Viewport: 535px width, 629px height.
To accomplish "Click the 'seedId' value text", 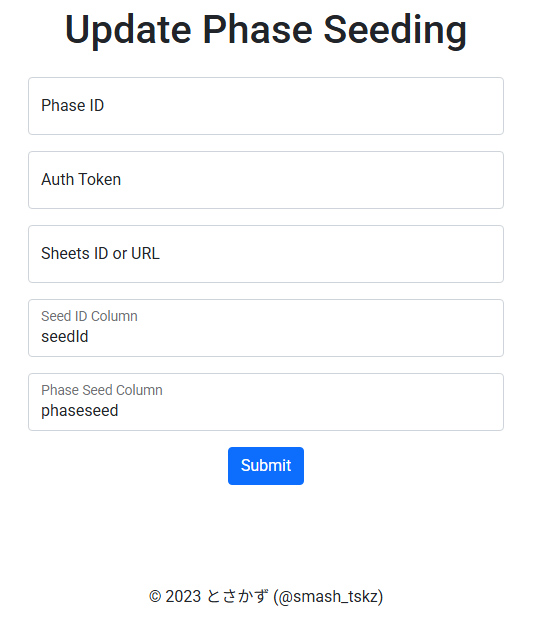I will pos(65,338).
